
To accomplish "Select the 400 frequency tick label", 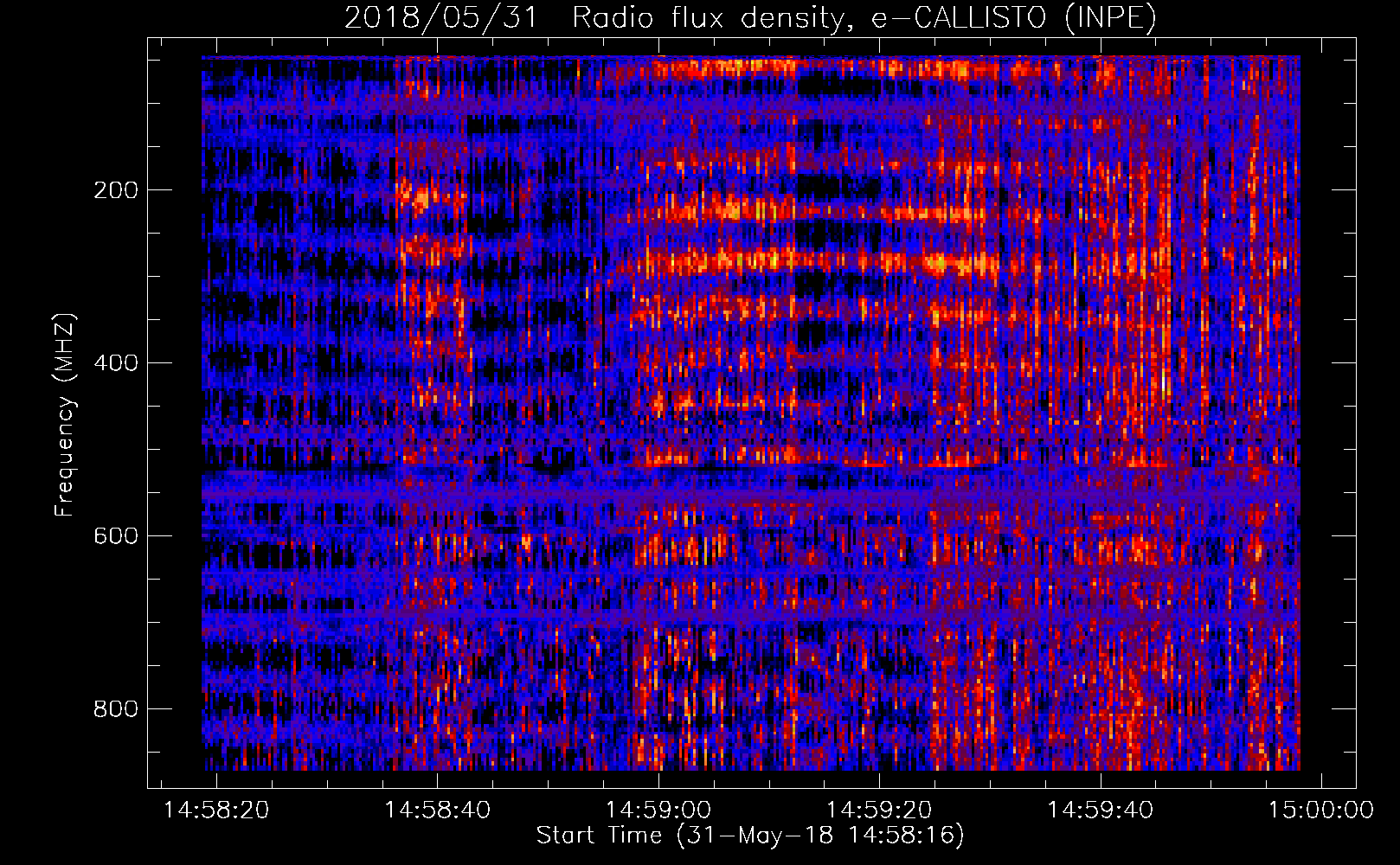I will point(116,363).
